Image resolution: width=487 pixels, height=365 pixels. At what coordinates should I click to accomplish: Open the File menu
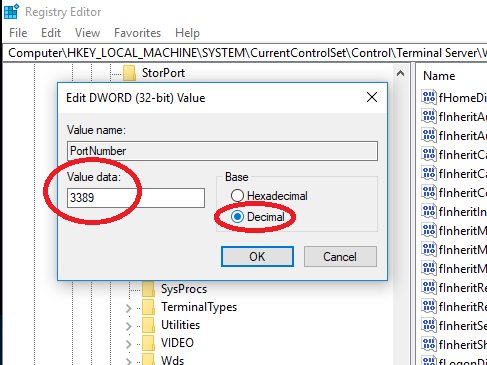[x=18, y=33]
